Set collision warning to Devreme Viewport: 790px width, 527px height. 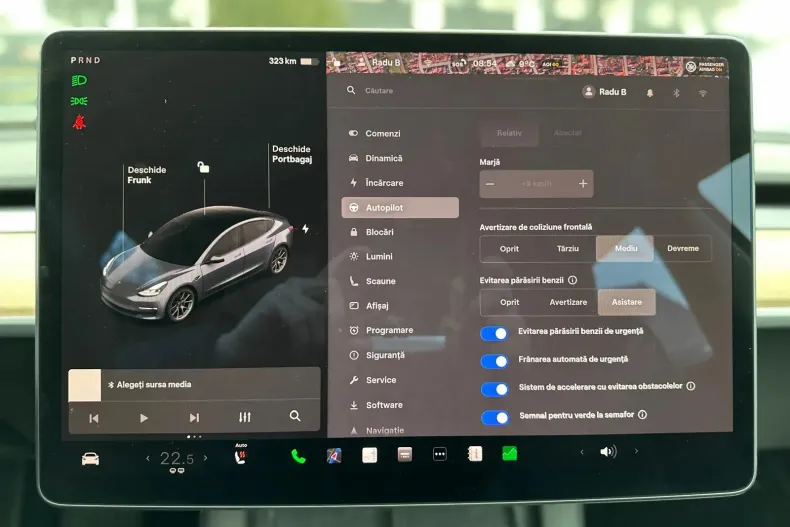coord(683,248)
